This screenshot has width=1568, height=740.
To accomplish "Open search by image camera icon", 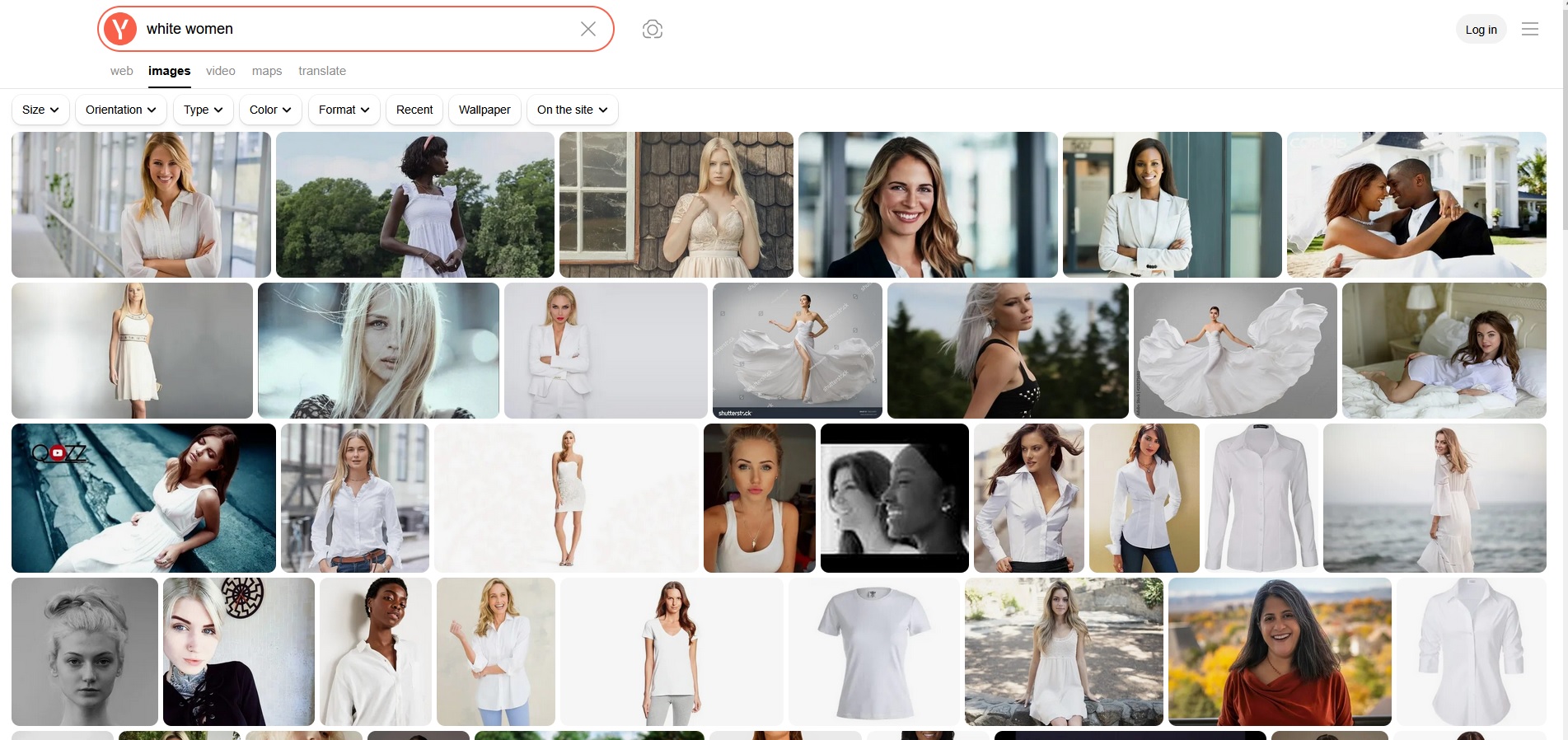I will tap(653, 30).
